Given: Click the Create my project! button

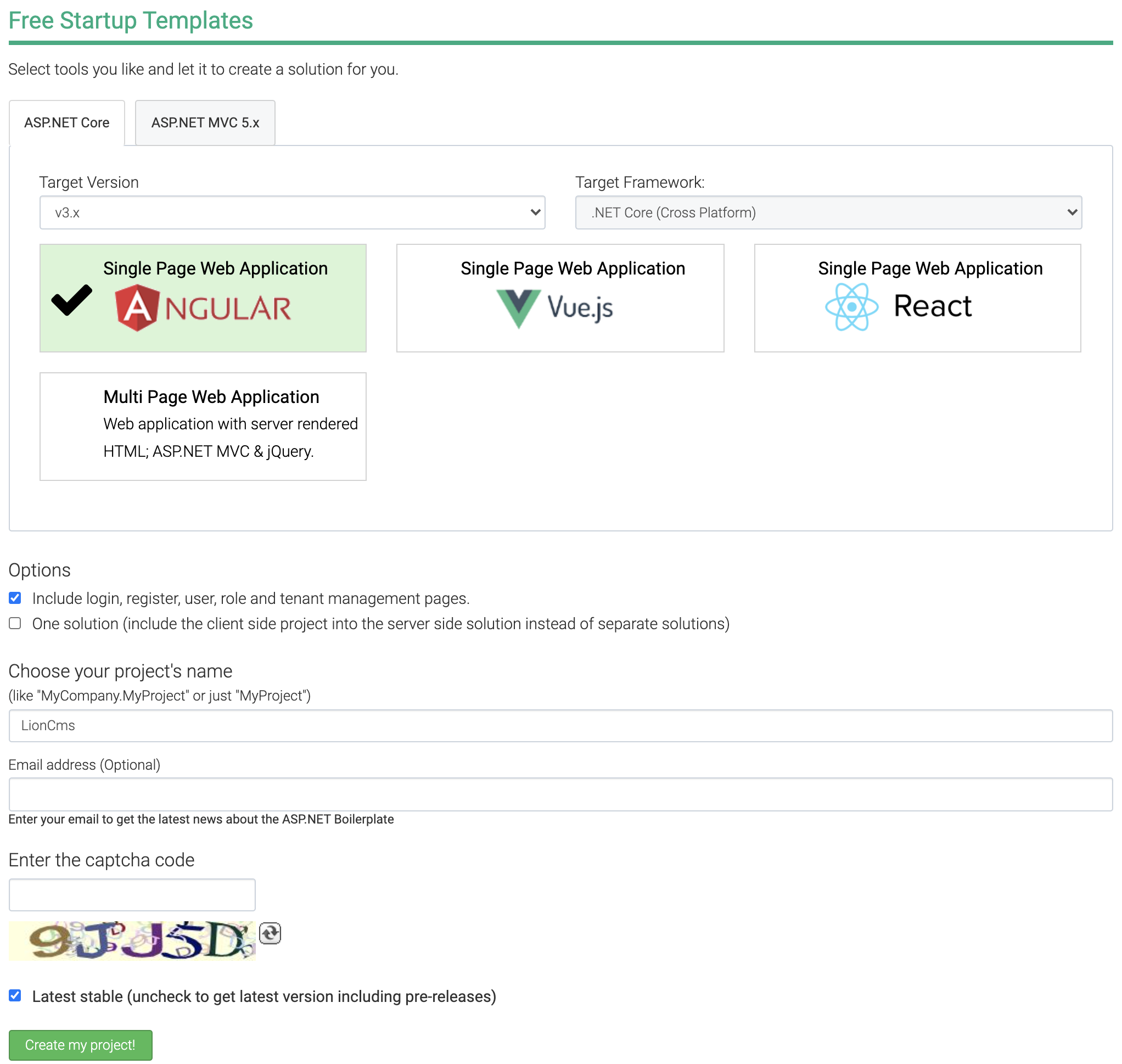Looking at the screenshot, I should (81, 1045).
